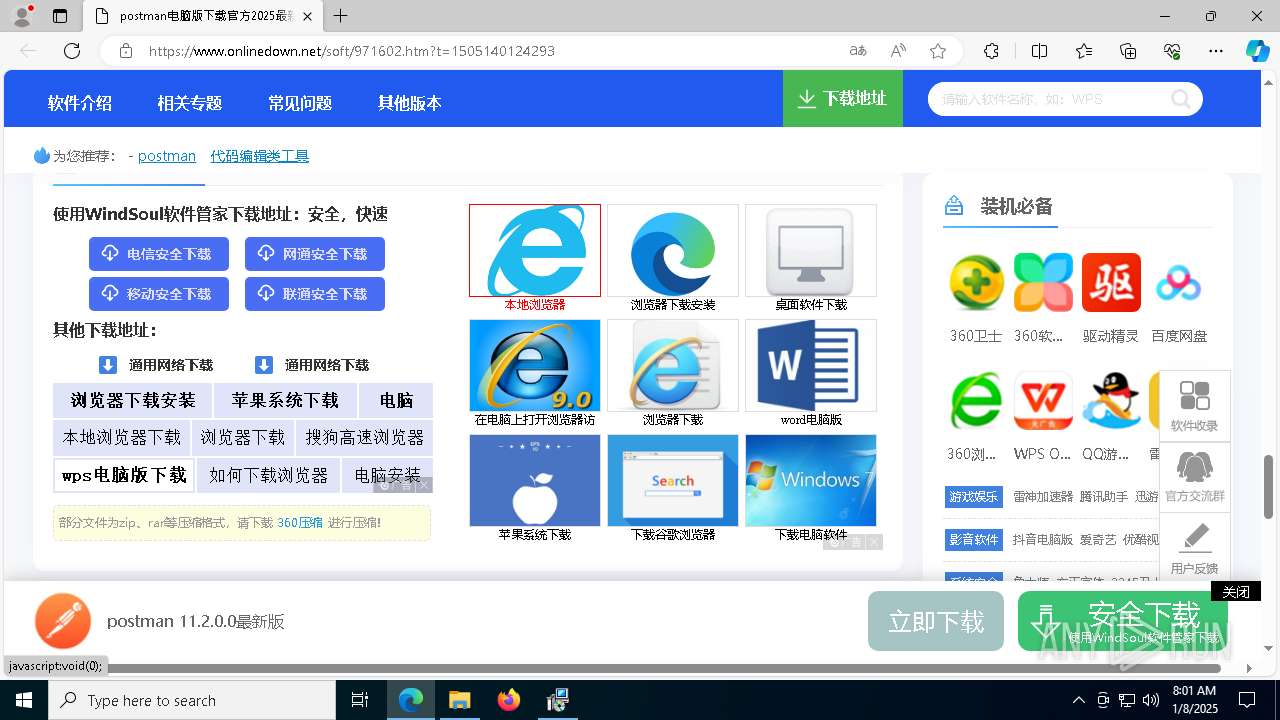Open File Explorer from the taskbar
1280x720 pixels.
(459, 700)
